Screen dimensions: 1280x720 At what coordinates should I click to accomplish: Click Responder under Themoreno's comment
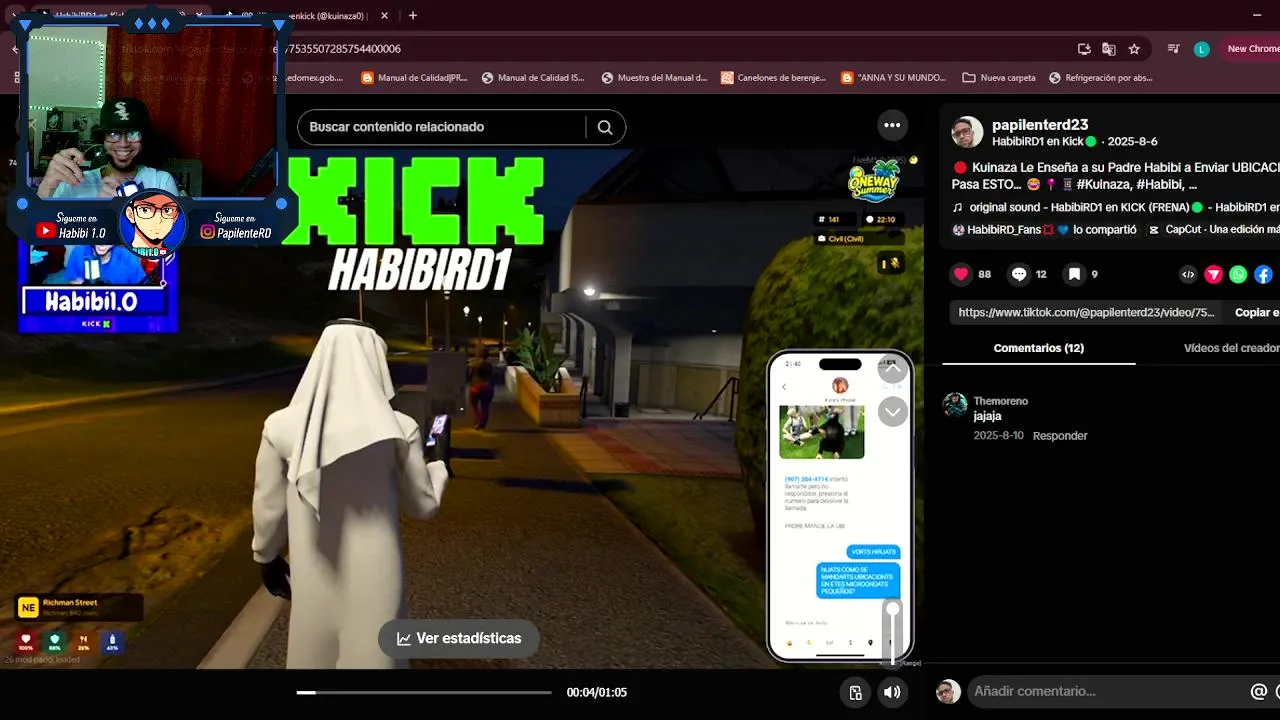coord(1060,436)
